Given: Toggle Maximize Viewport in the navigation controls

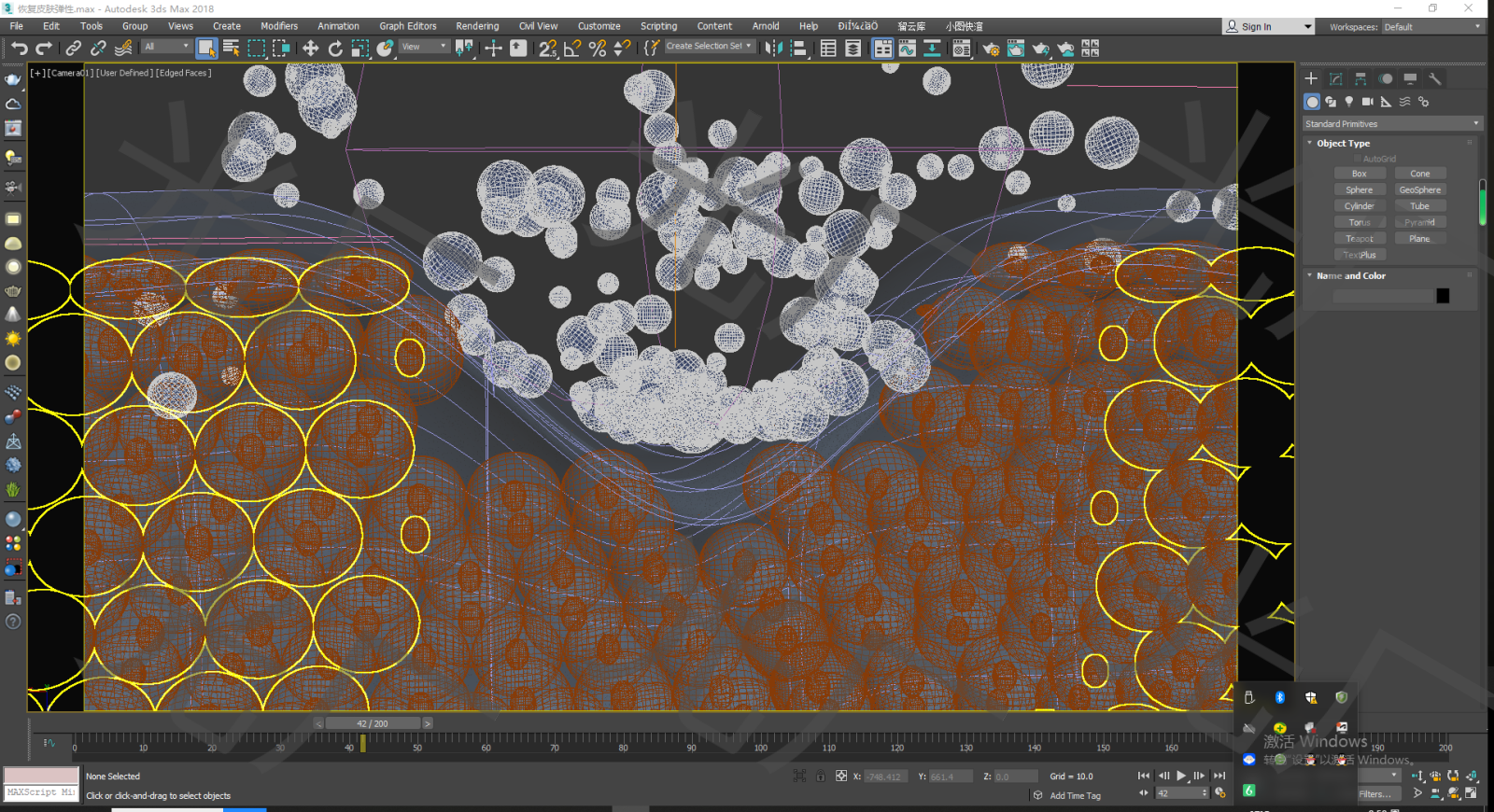Looking at the screenshot, I should click(1471, 793).
